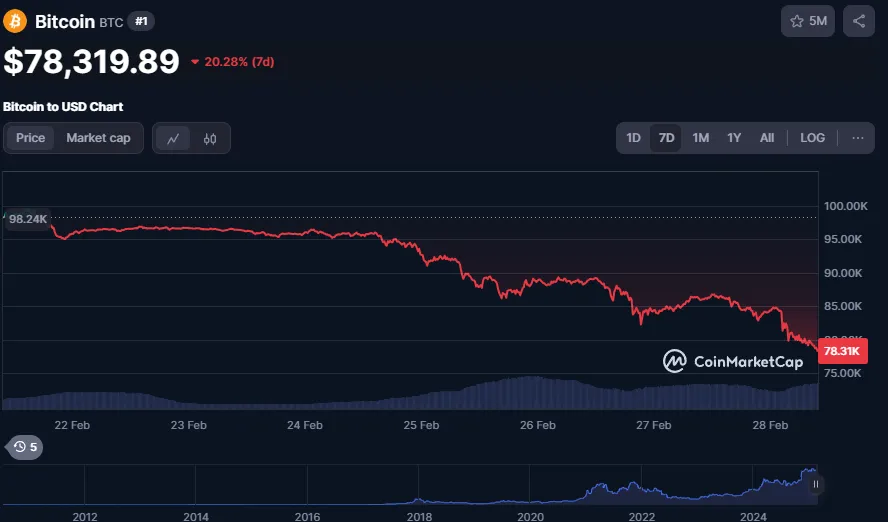Click 2024 on the overview timeline
888x522 pixels.
click(x=753, y=516)
